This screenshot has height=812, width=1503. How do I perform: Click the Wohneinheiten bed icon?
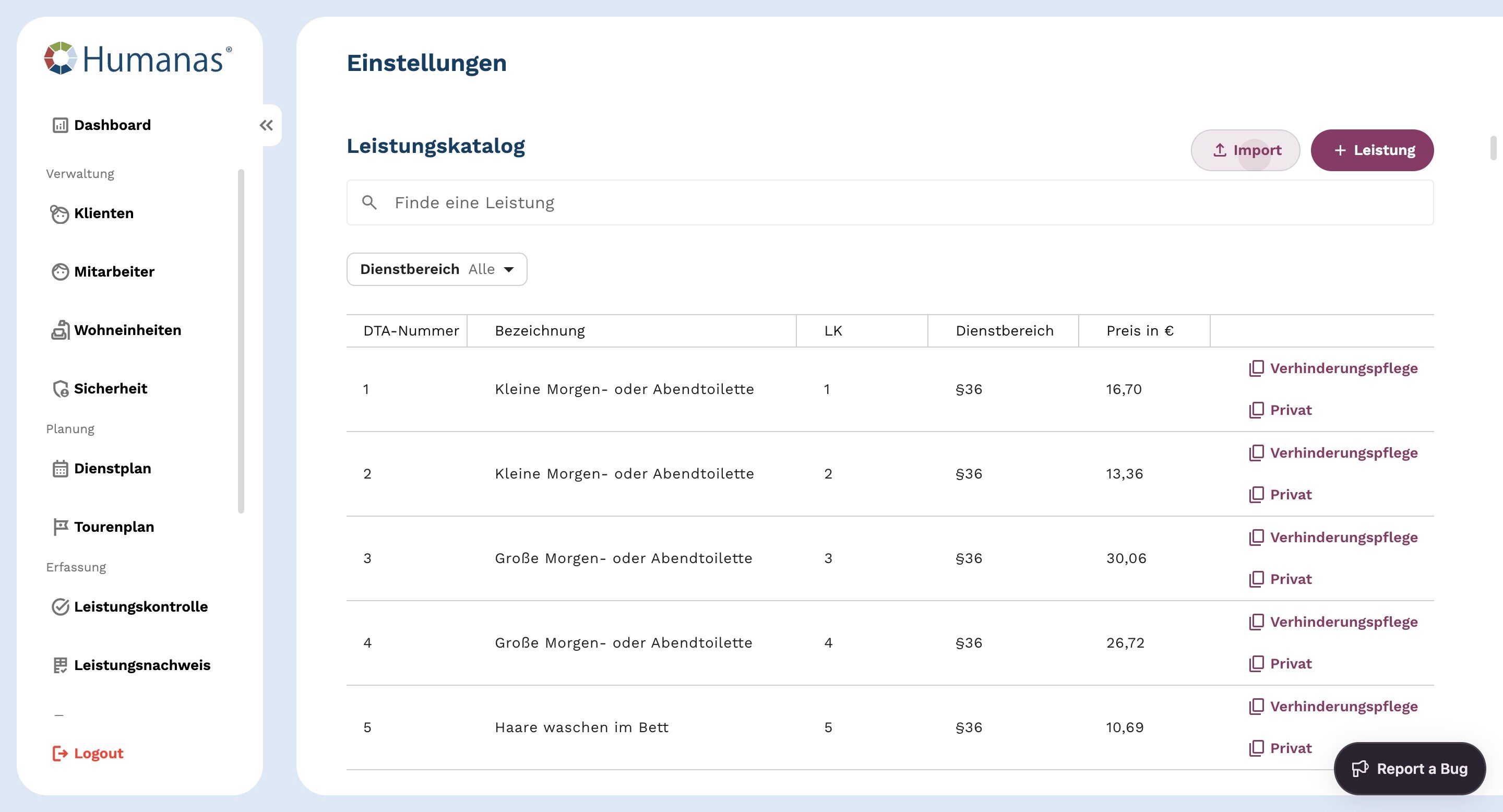click(x=60, y=330)
